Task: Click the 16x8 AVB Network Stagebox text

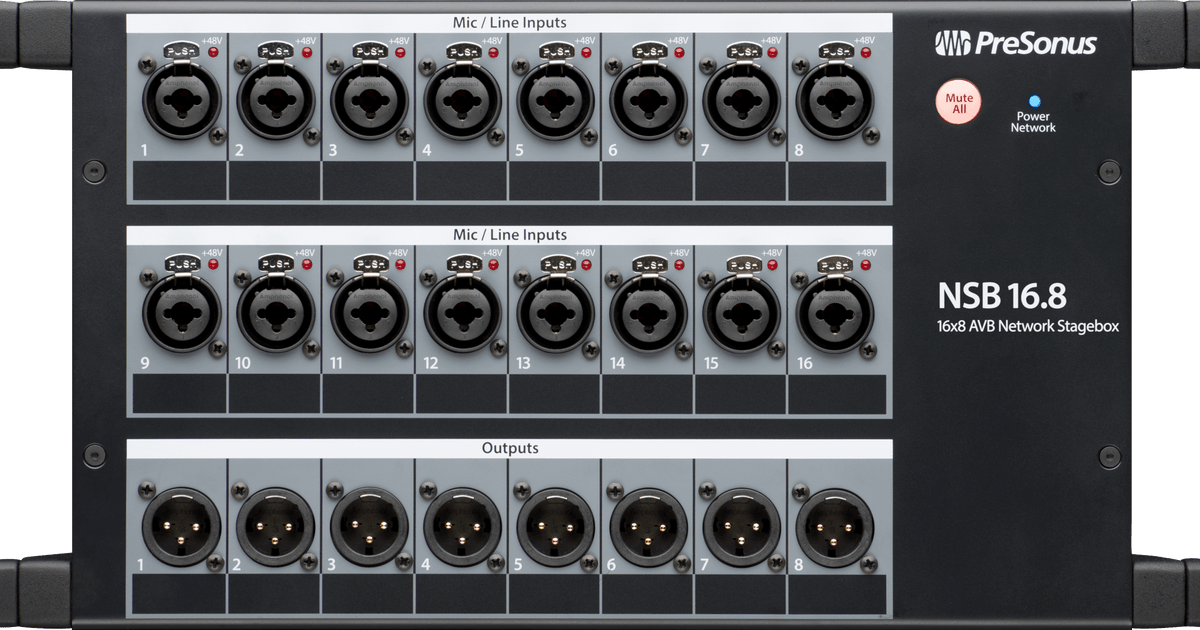Action: [1027, 326]
